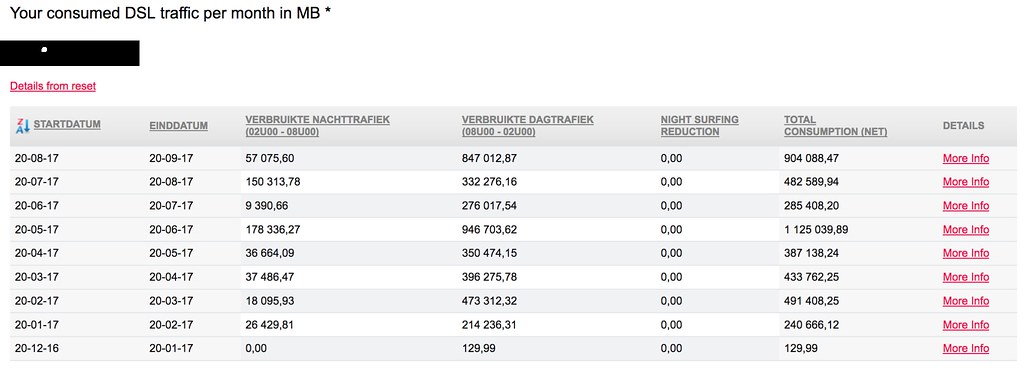This screenshot has width=1024, height=368.
Task: Click the blacked-out account name box
Action: [x=69, y=53]
